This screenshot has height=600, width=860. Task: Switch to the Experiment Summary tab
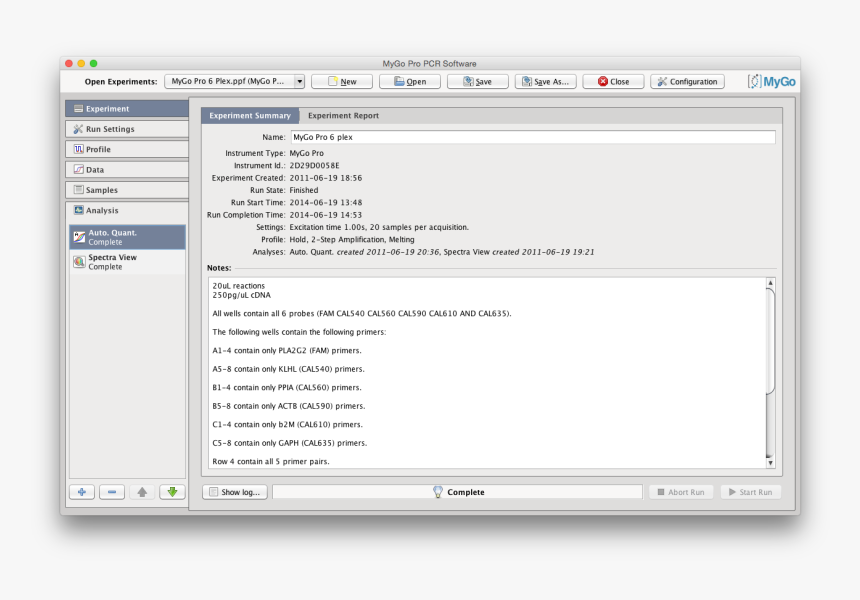click(250, 115)
